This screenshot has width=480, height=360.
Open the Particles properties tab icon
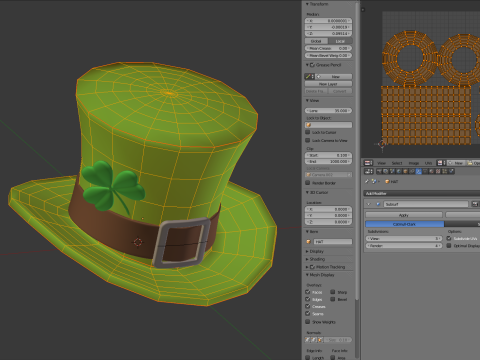tap(445, 171)
